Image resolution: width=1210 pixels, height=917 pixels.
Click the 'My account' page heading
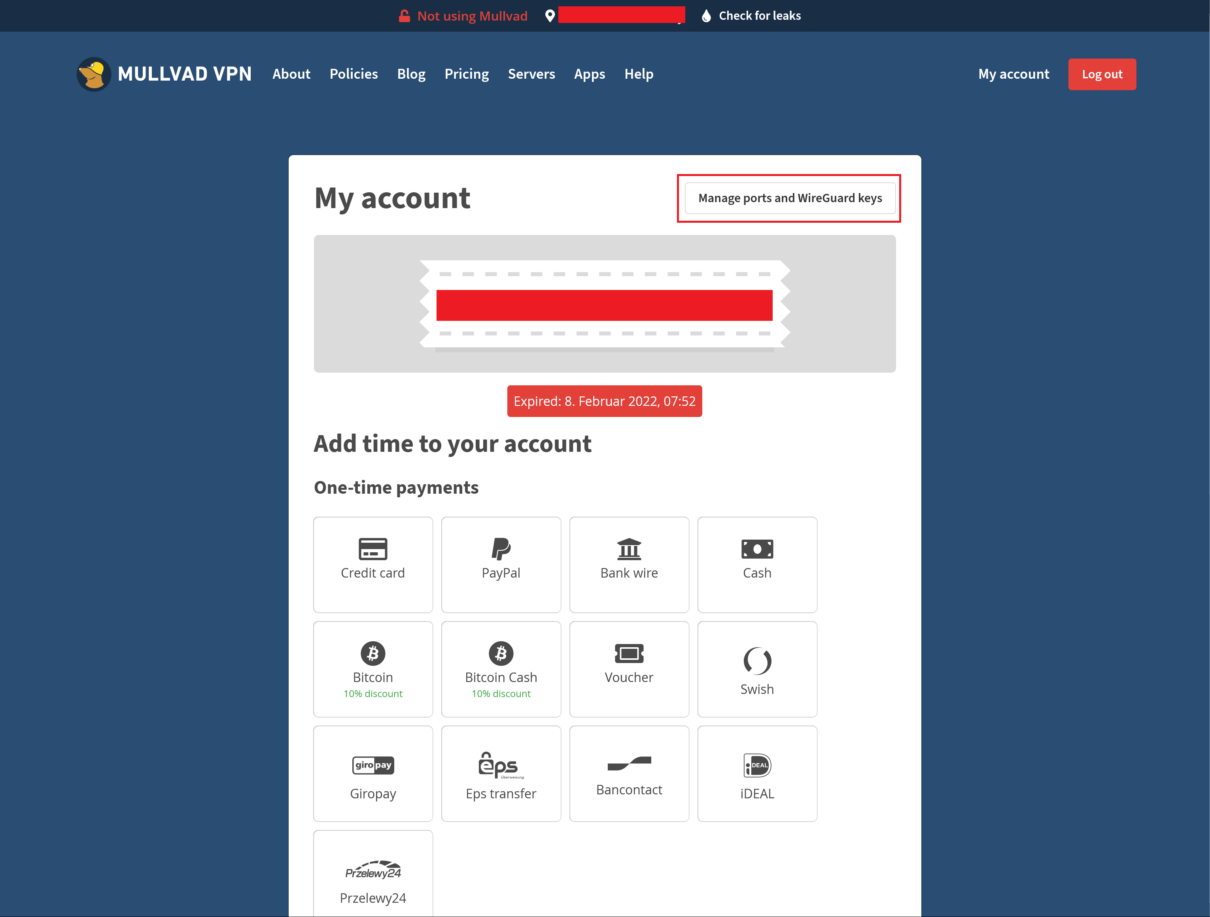point(392,198)
